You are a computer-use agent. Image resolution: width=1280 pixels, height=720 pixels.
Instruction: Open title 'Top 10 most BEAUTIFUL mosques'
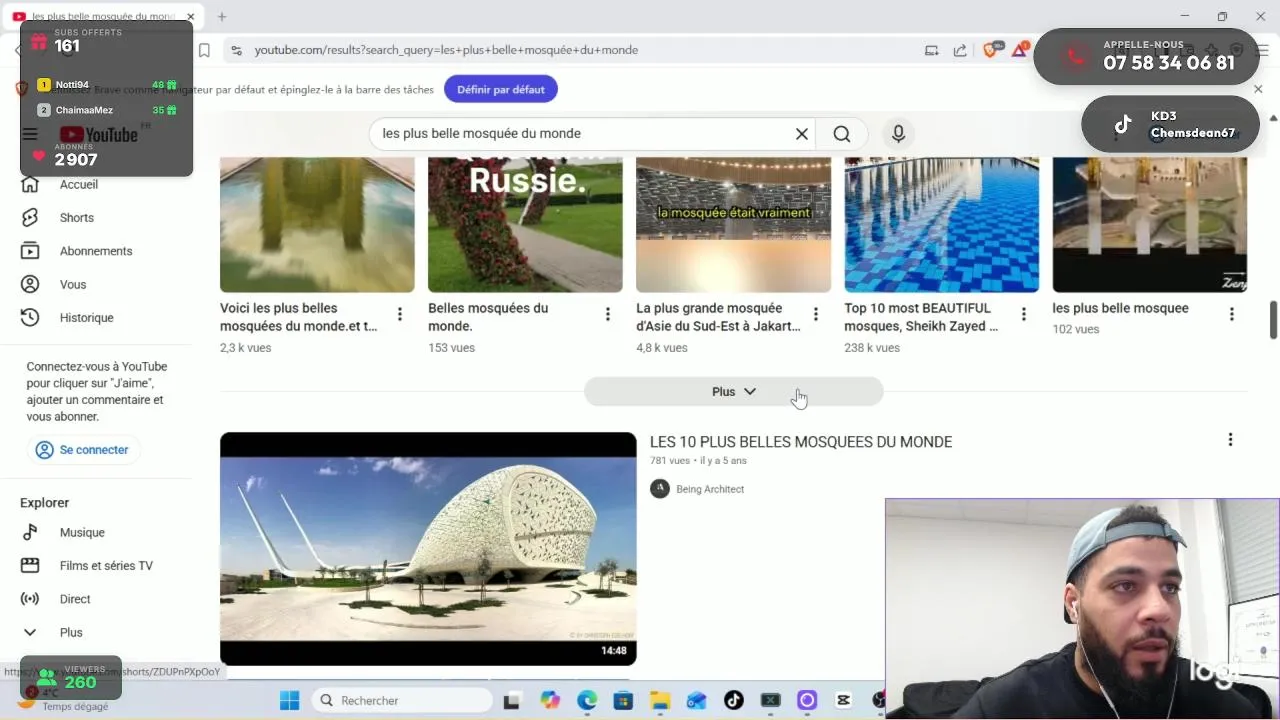(x=921, y=317)
